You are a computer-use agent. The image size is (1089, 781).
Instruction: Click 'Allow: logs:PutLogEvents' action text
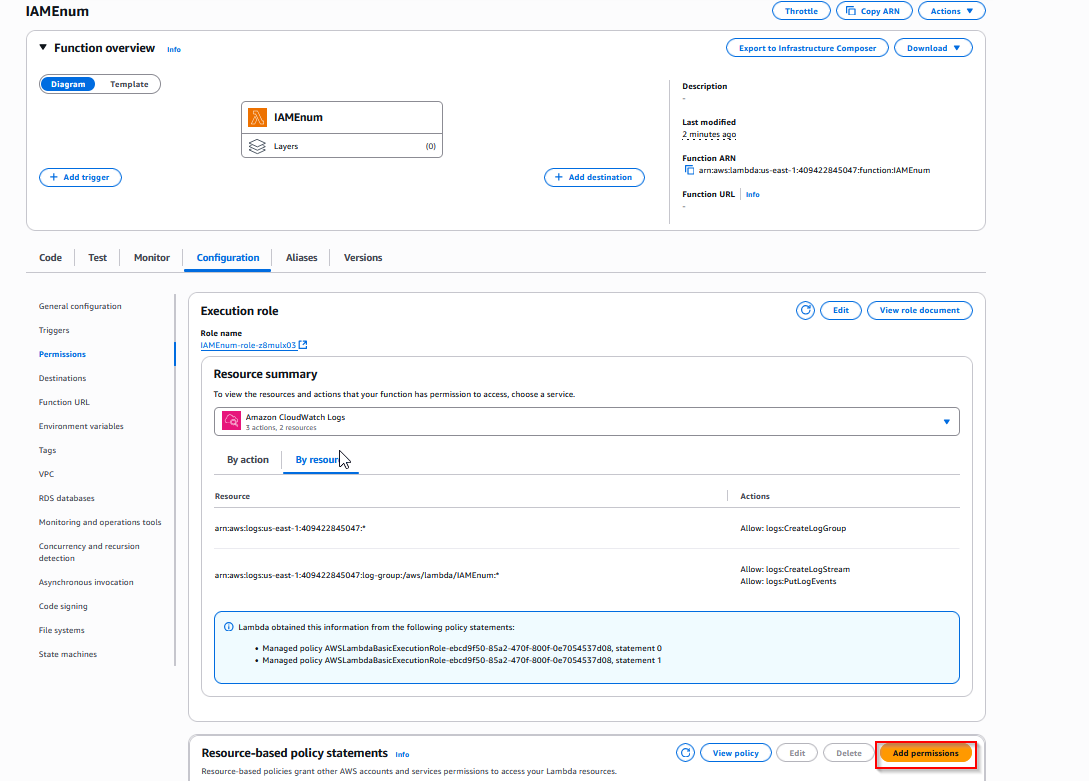click(788, 582)
